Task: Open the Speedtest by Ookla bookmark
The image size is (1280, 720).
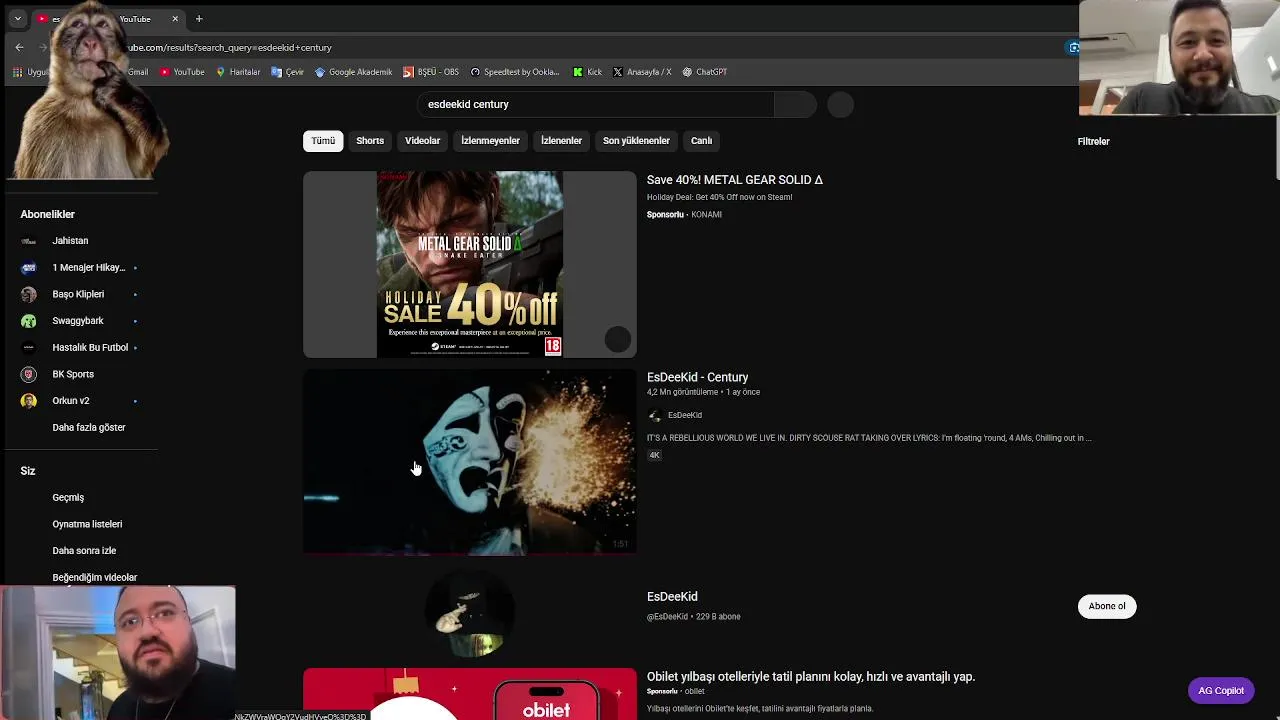Action: (x=515, y=72)
